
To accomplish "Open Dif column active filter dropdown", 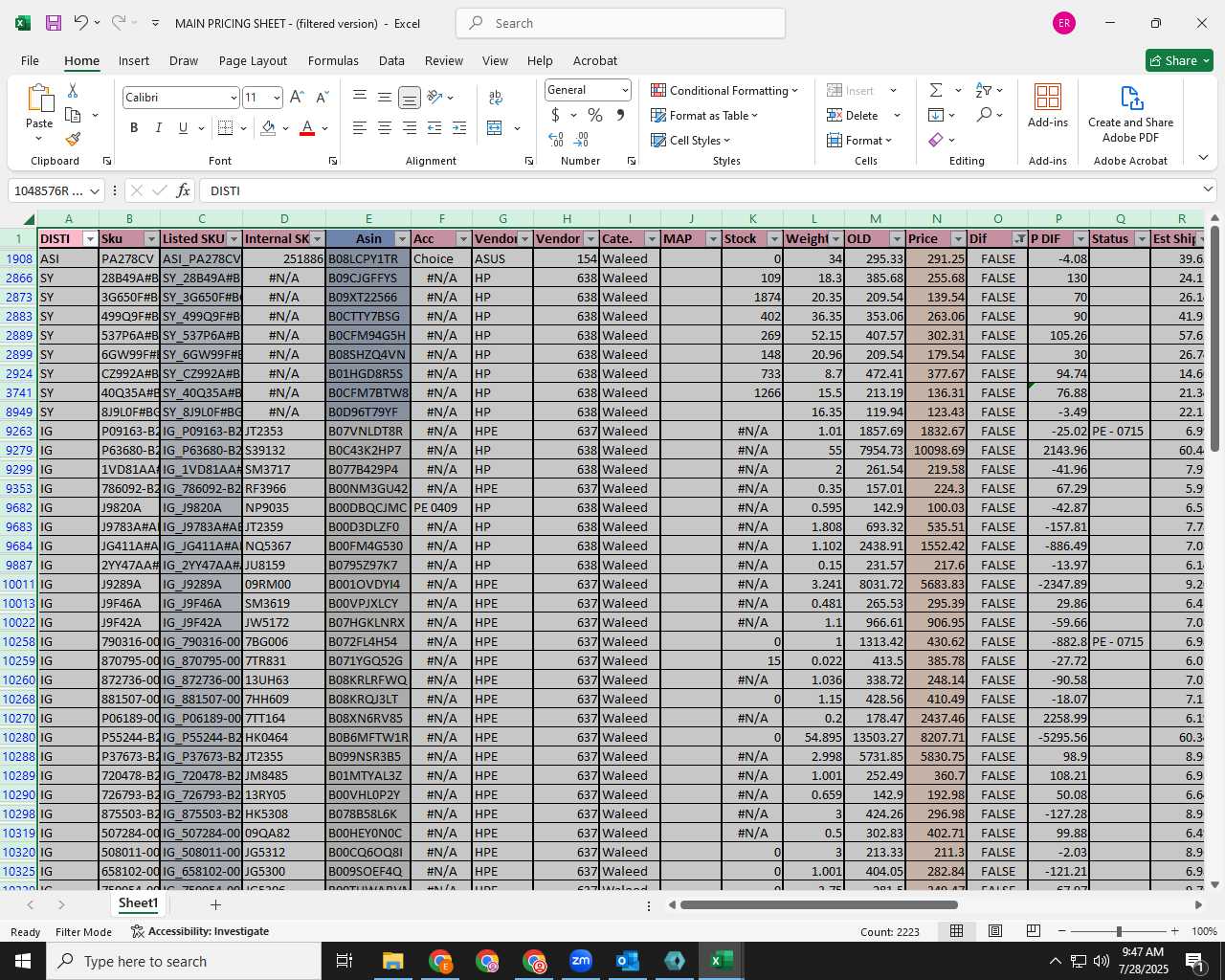I will tap(1019, 239).
